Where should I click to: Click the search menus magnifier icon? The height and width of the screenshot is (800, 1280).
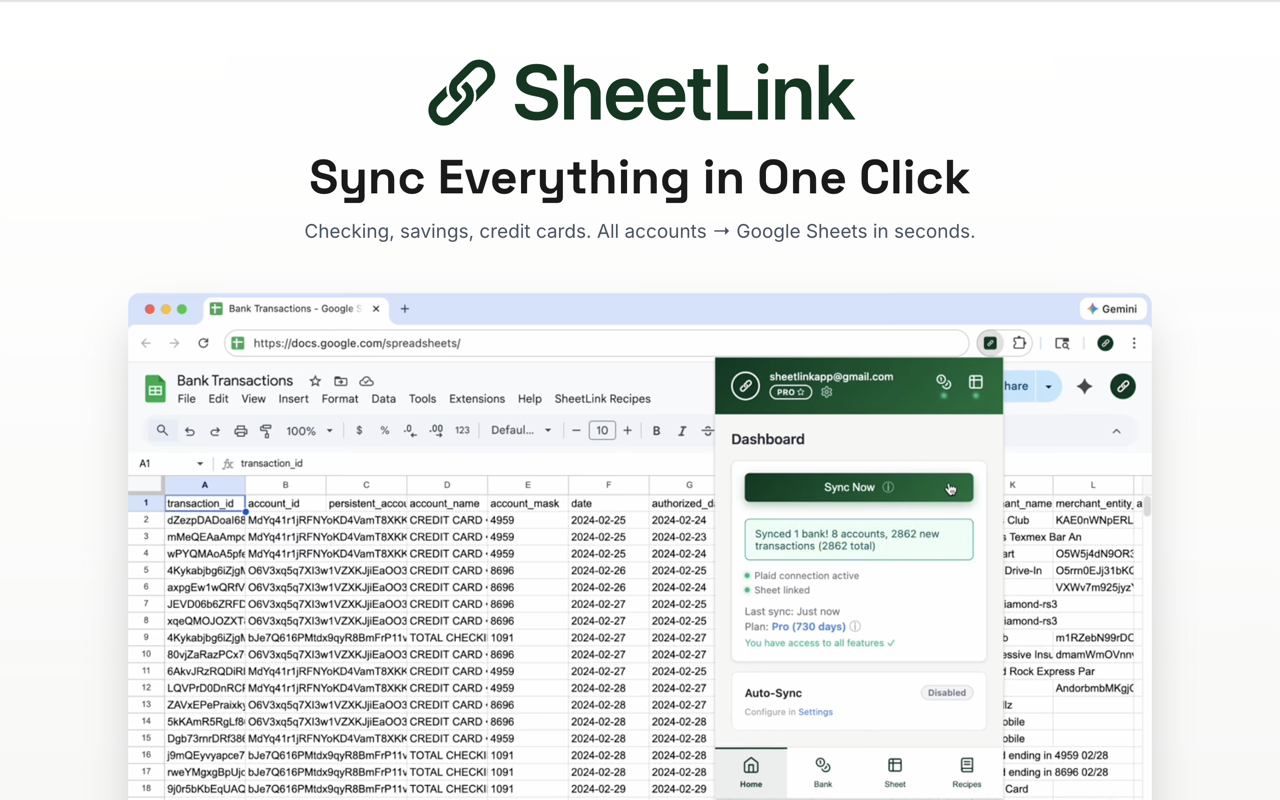(x=162, y=431)
